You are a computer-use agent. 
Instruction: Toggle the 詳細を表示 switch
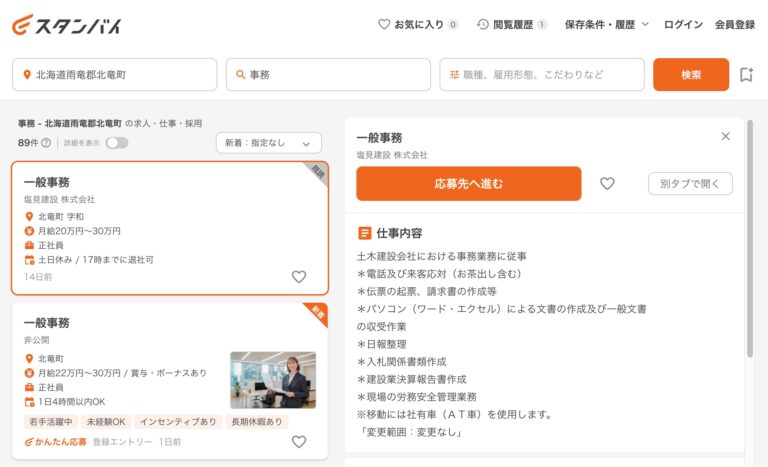117,143
